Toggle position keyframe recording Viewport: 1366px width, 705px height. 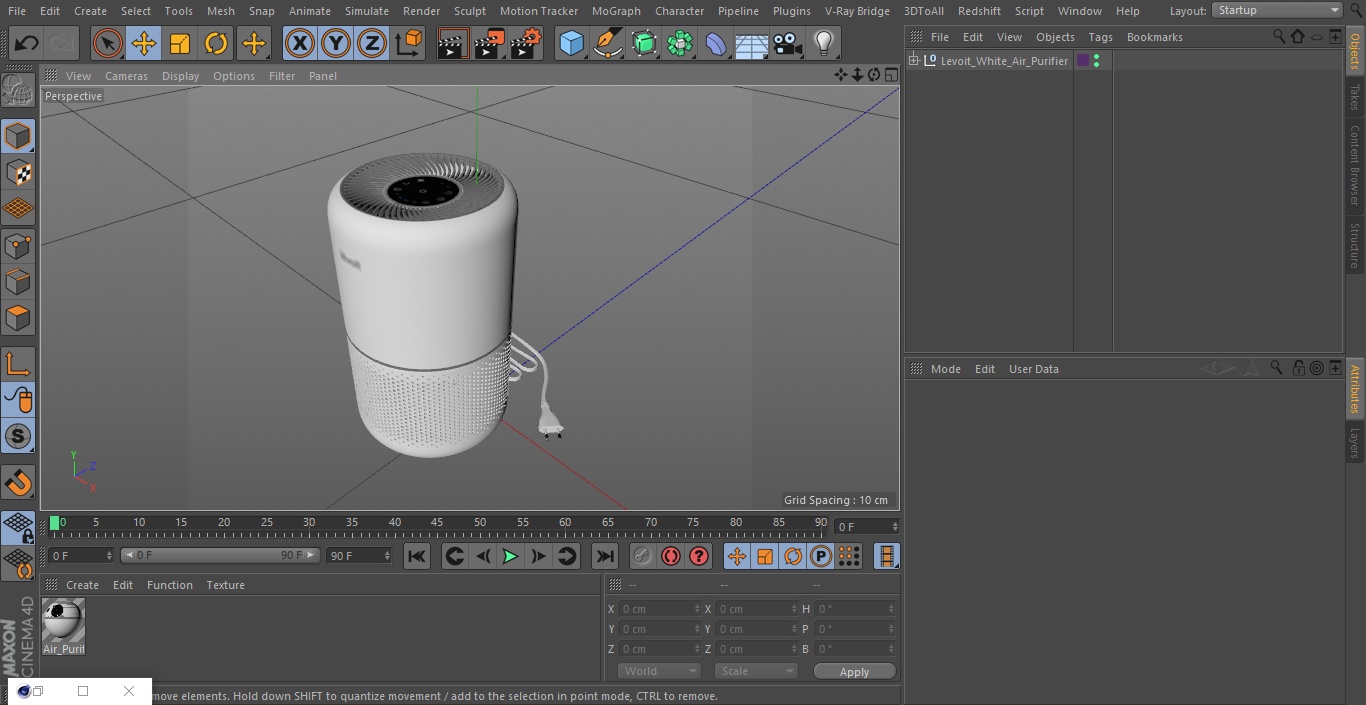737,556
